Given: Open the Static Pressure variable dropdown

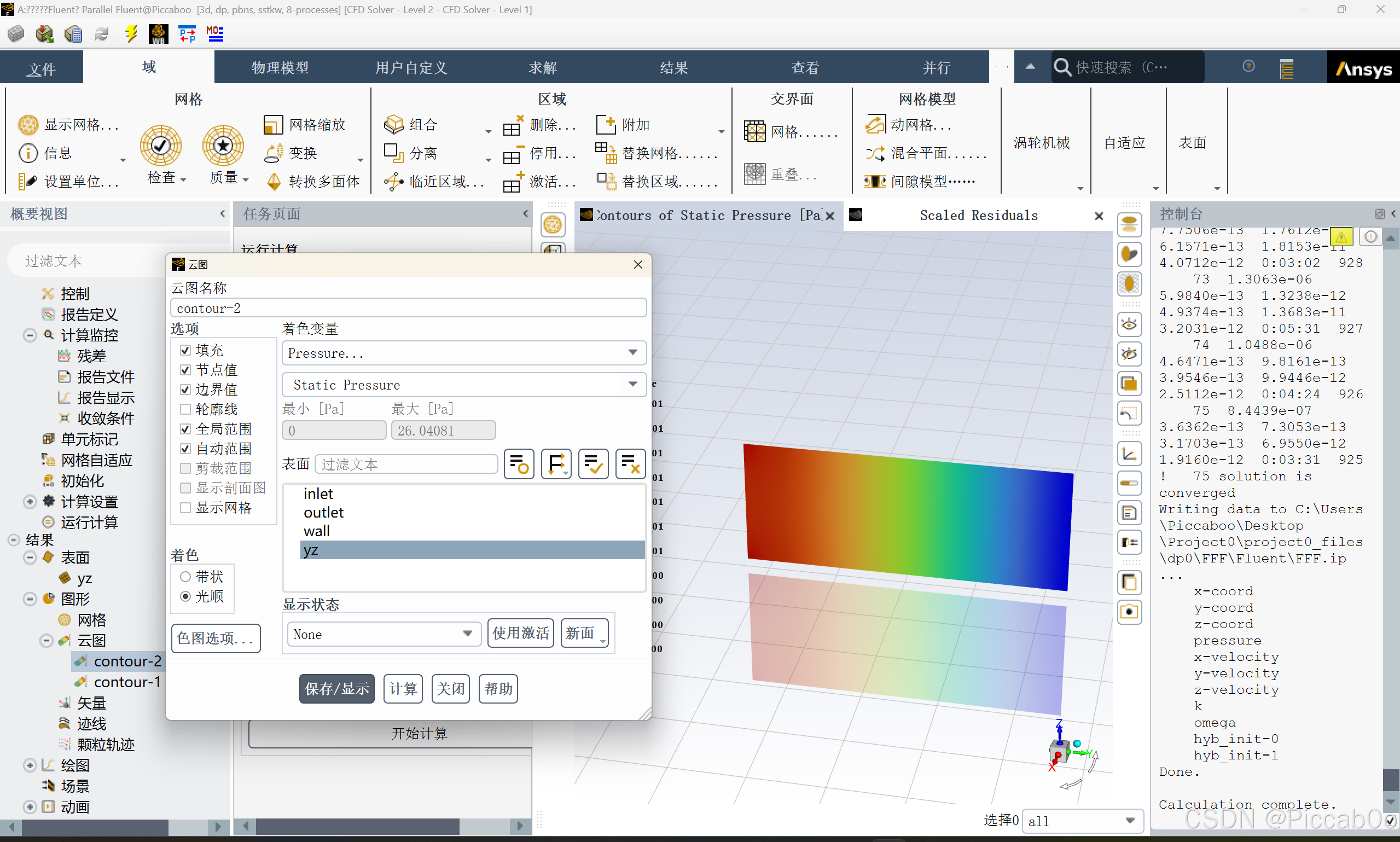Looking at the screenshot, I should tap(632, 385).
